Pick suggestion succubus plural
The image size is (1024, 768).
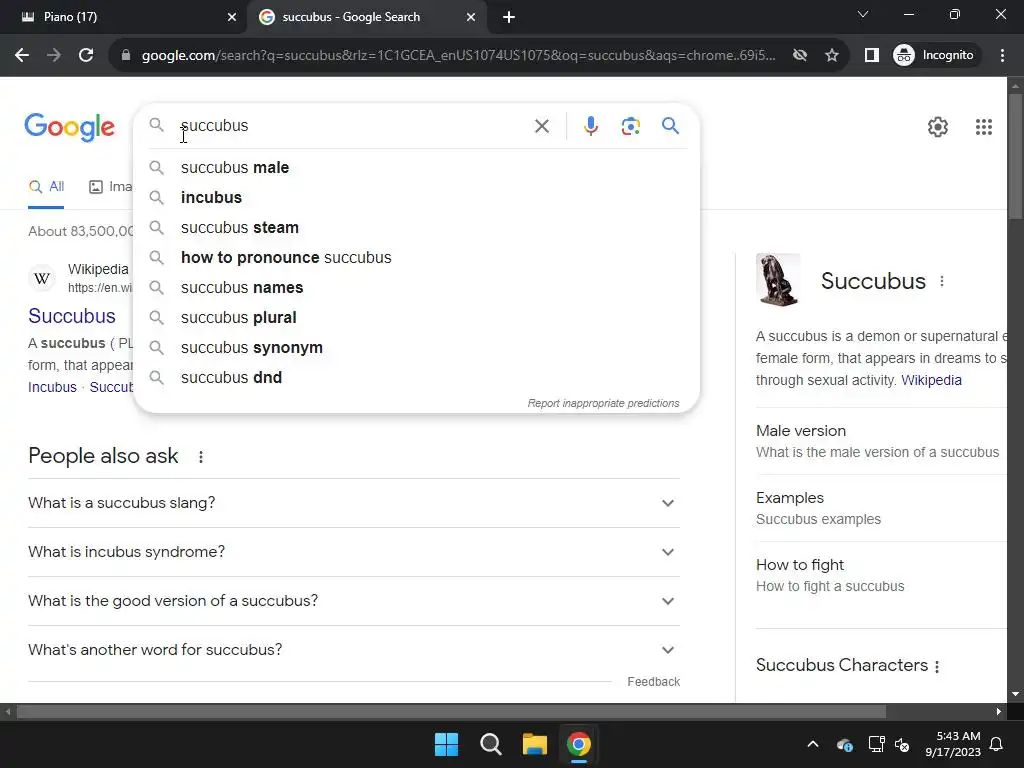(416, 317)
